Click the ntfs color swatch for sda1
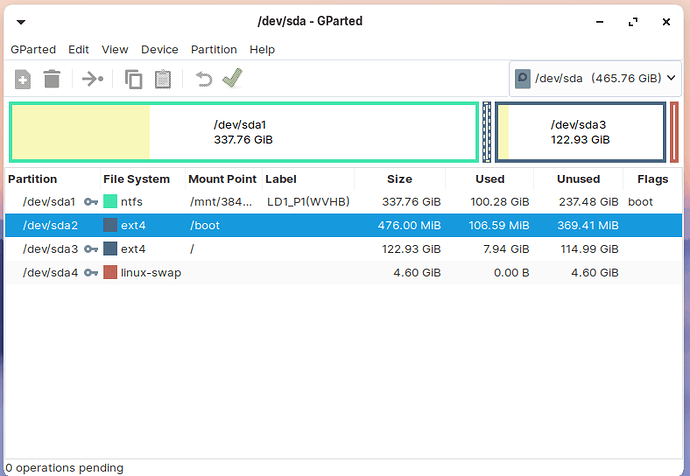 (x=110, y=201)
